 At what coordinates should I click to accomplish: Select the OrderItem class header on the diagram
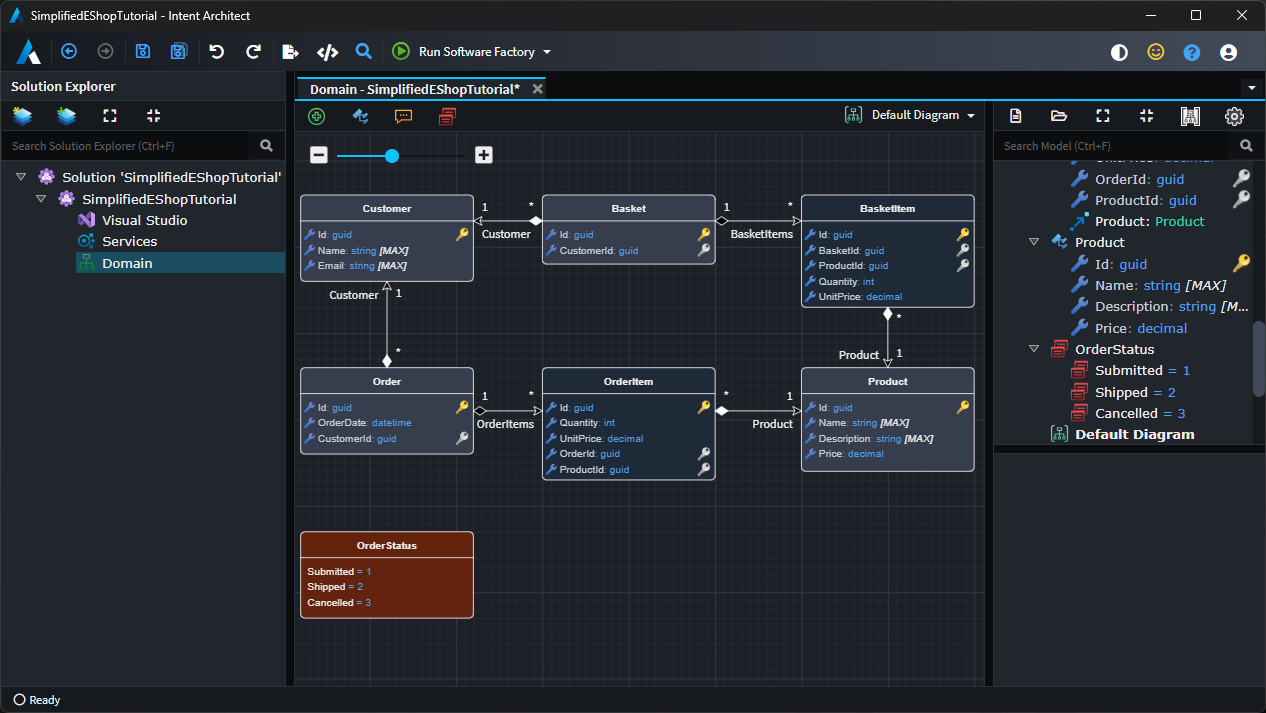point(629,381)
